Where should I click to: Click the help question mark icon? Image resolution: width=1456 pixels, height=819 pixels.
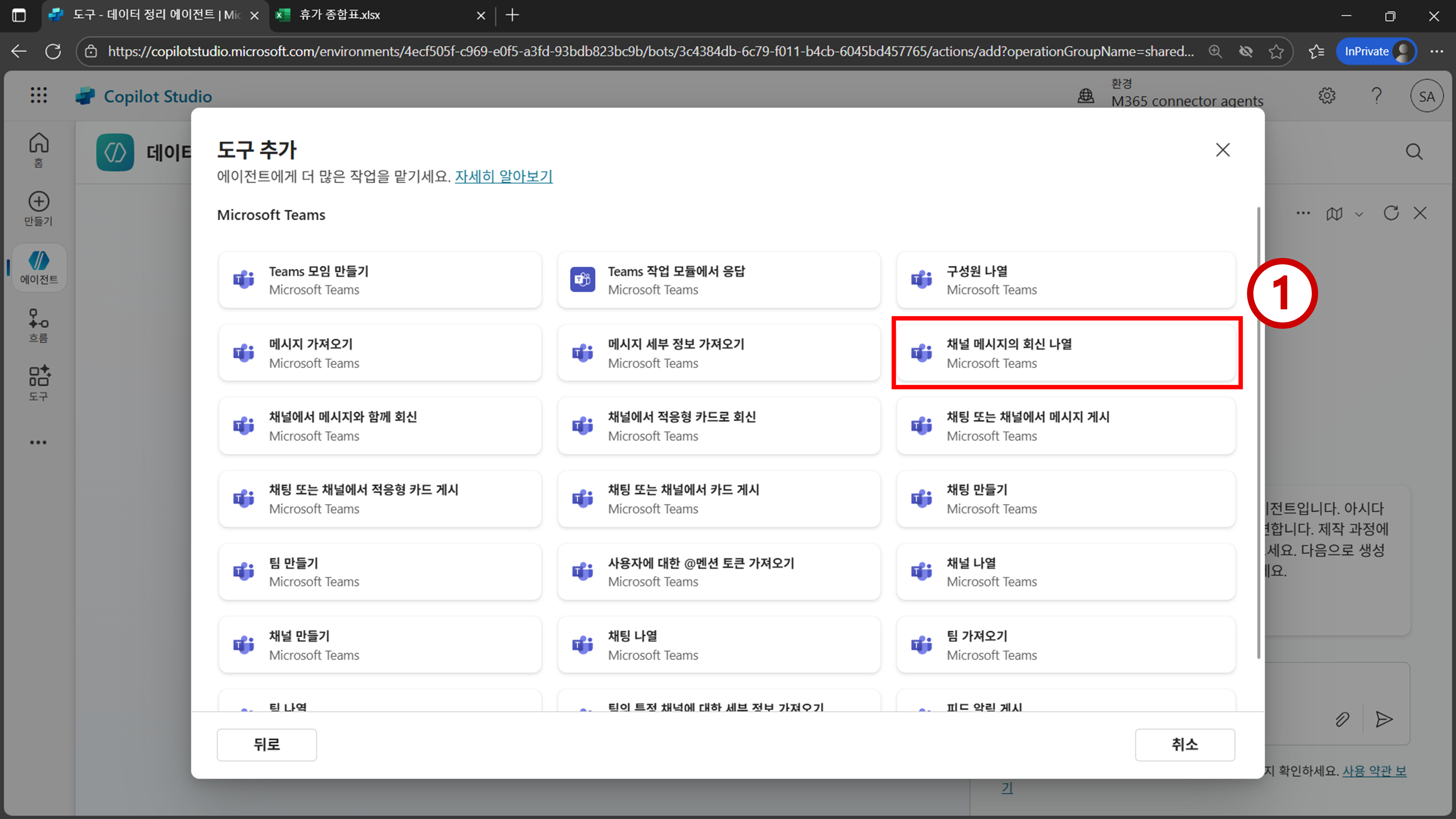tap(1376, 96)
